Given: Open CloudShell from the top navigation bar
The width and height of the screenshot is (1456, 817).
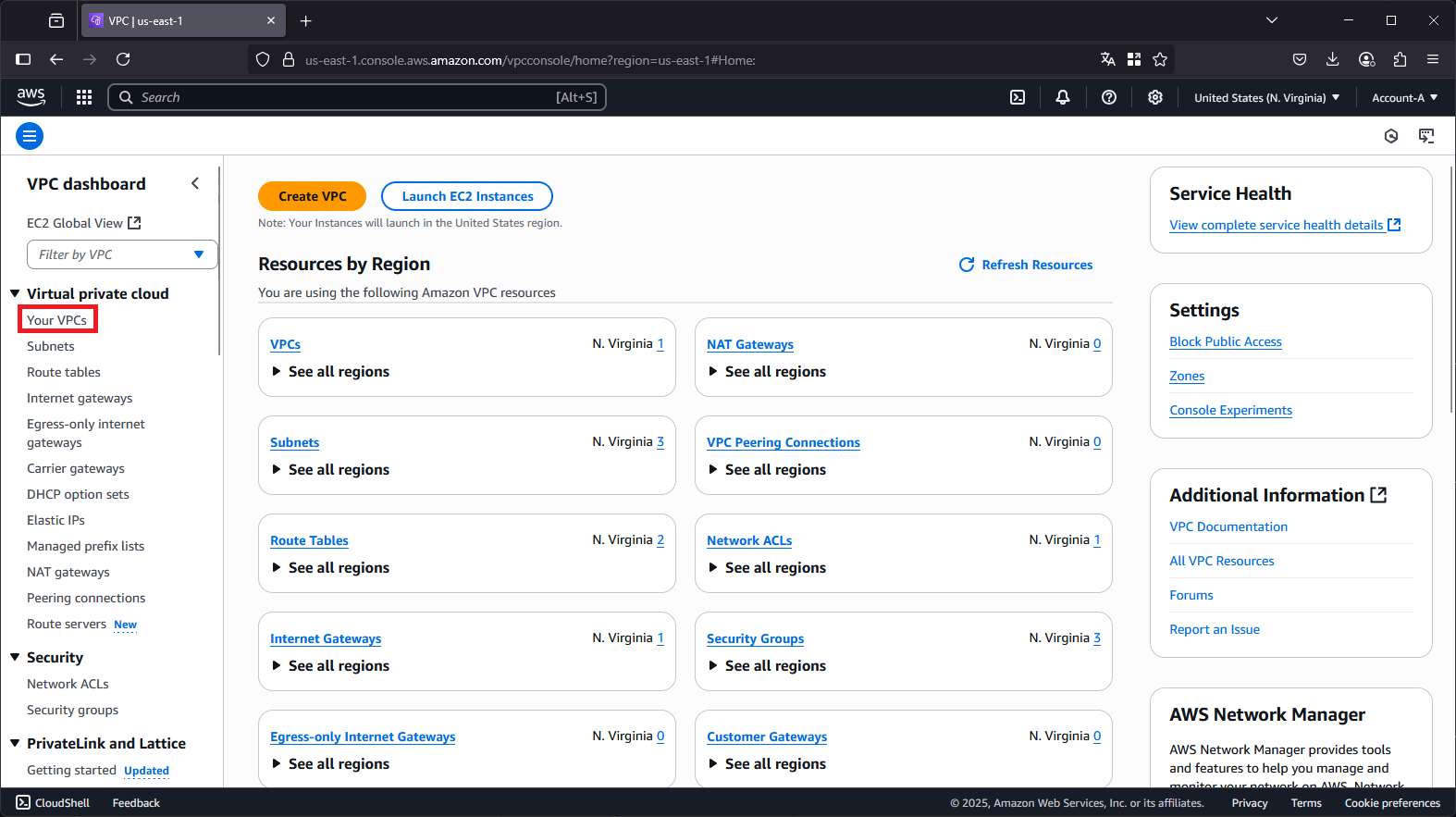Looking at the screenshot, I should click(1018, 97).
